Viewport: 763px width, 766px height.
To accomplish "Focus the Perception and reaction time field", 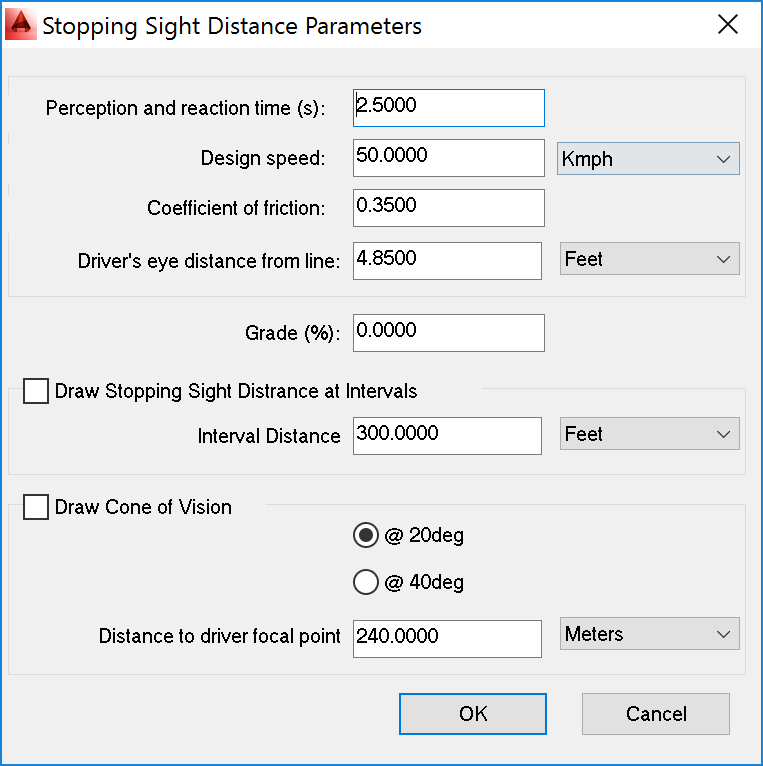I will (449, 108).
